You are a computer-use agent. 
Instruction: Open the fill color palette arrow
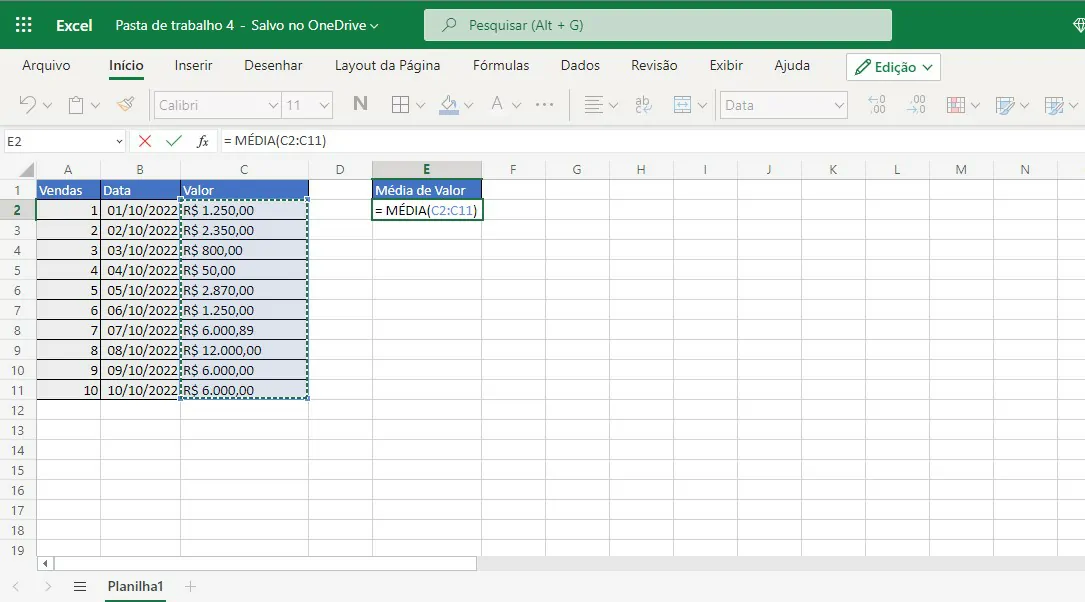(x=468, y=105)
